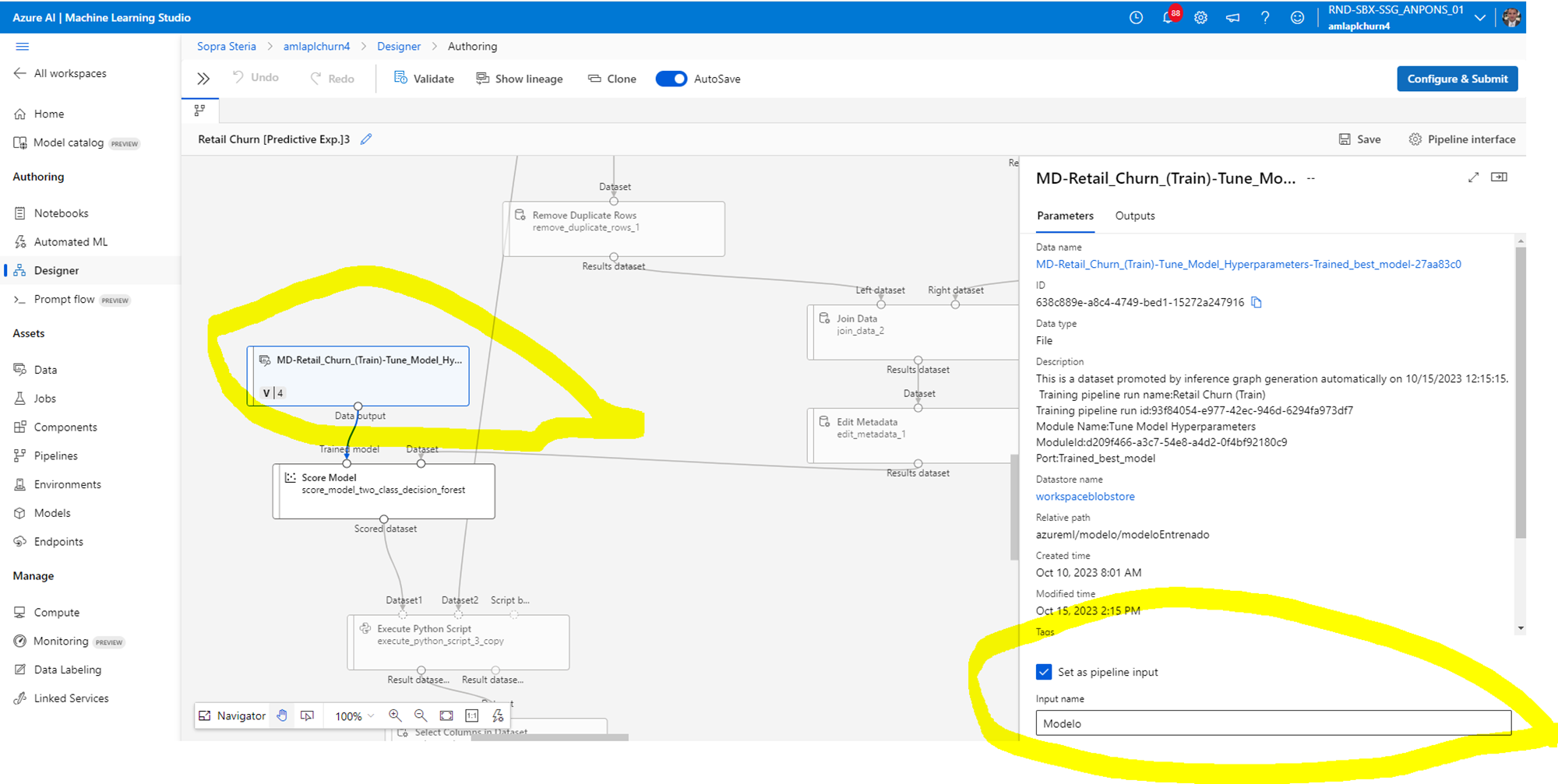Click the Input name Modelo field
Viewport: 1558px width, 784px height.
[1273, 723]
